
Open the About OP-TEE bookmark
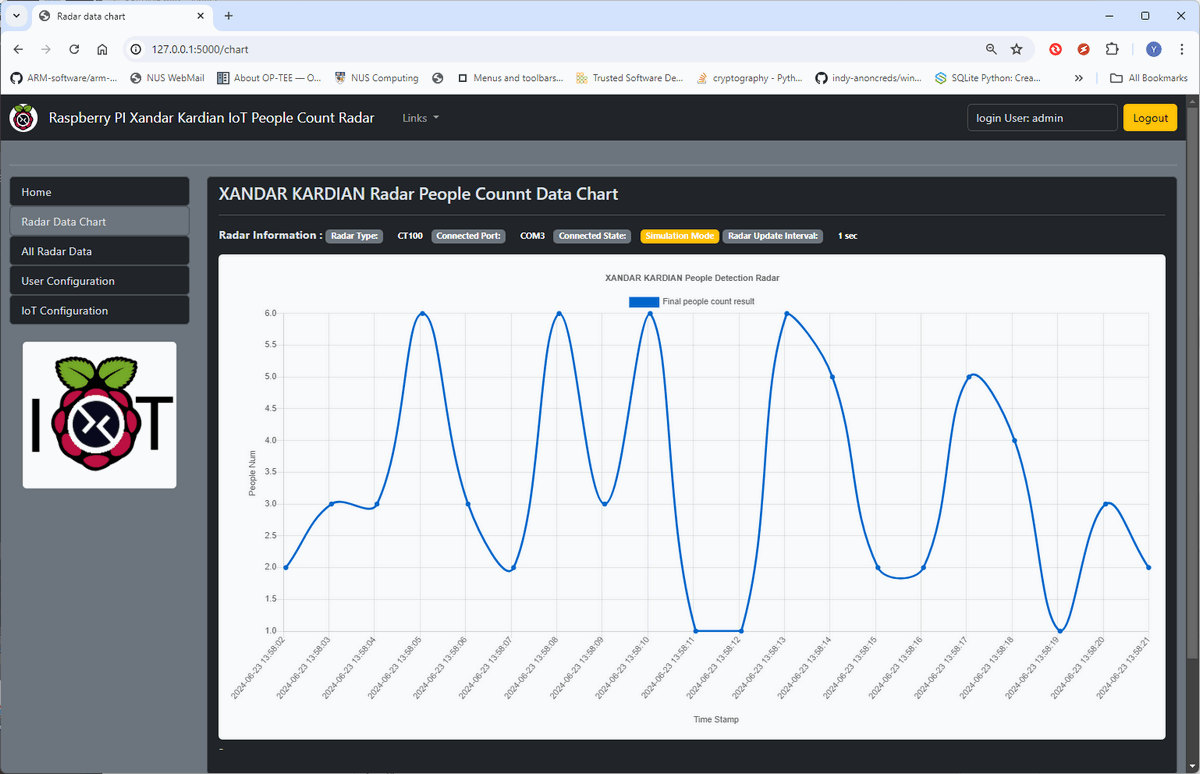(x=269, y=78)
